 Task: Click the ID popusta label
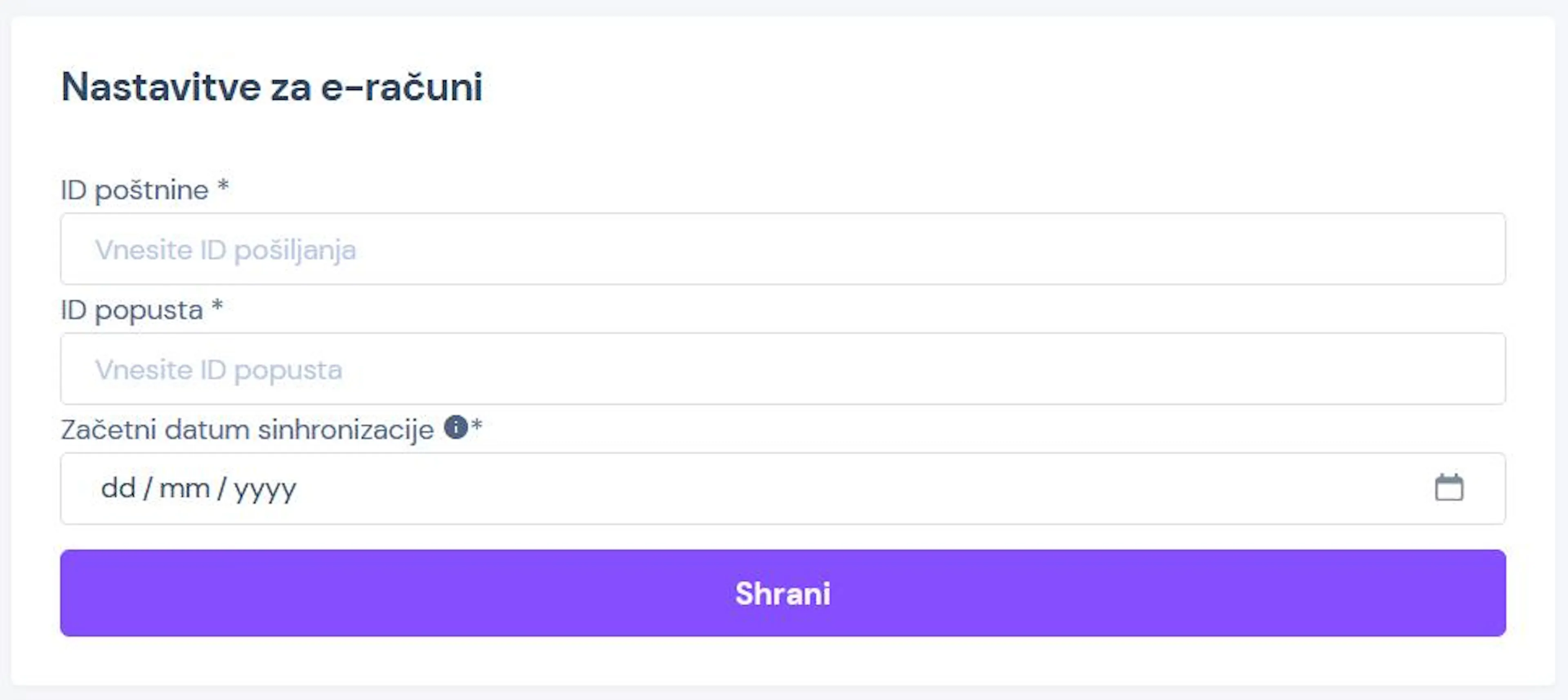[x=131, y=310]
